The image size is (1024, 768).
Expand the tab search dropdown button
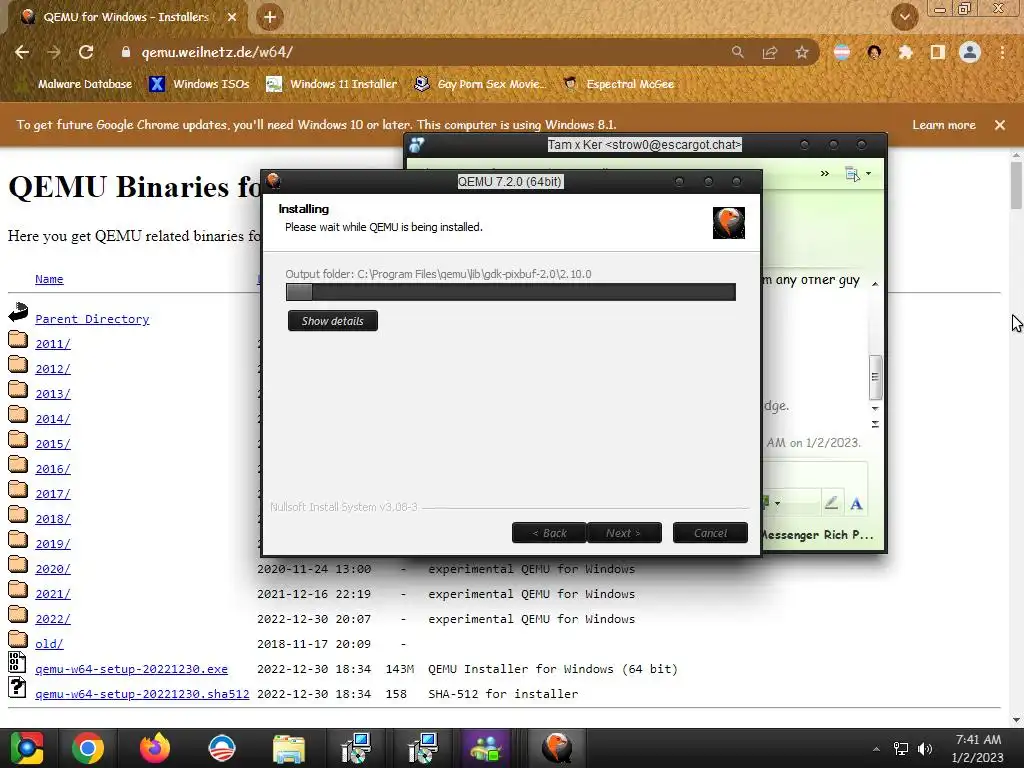pyautogui.click(x=905, y=17)
